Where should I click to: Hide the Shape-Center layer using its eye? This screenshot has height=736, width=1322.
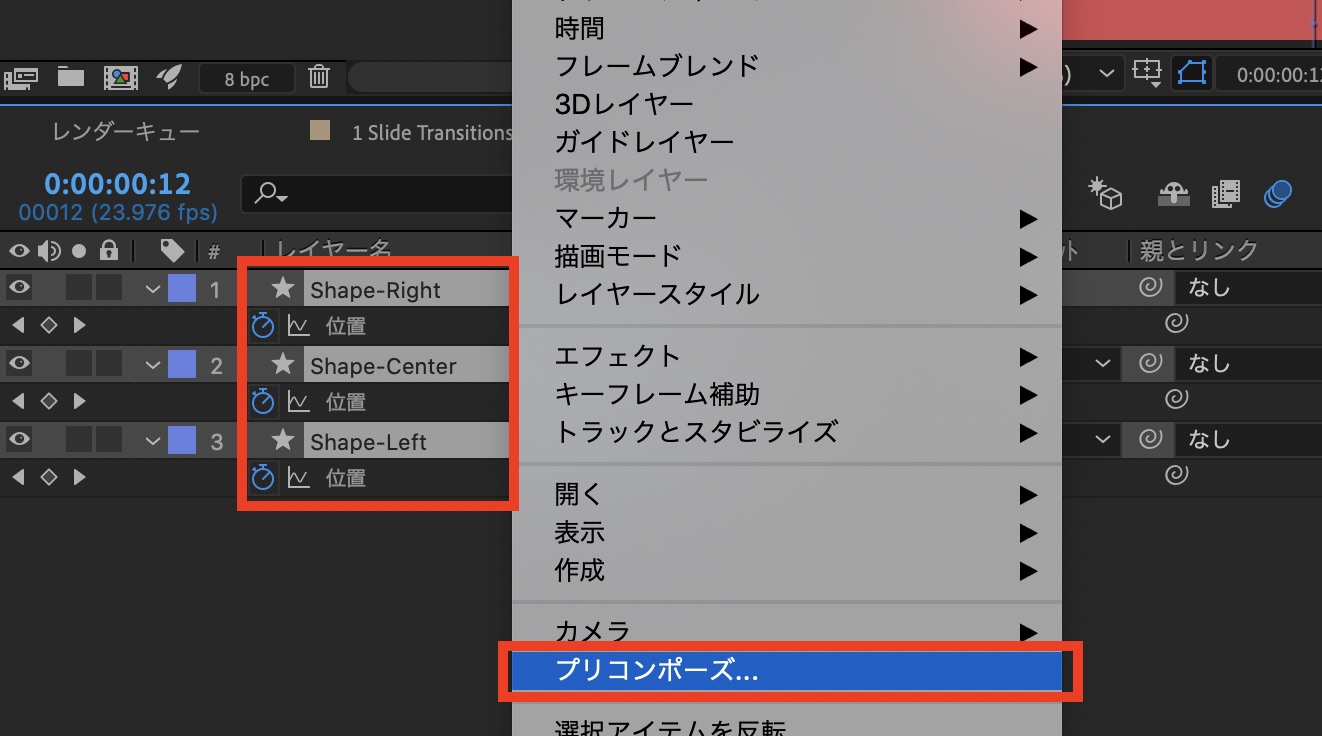pyautogui.click(x=19, y=364)
